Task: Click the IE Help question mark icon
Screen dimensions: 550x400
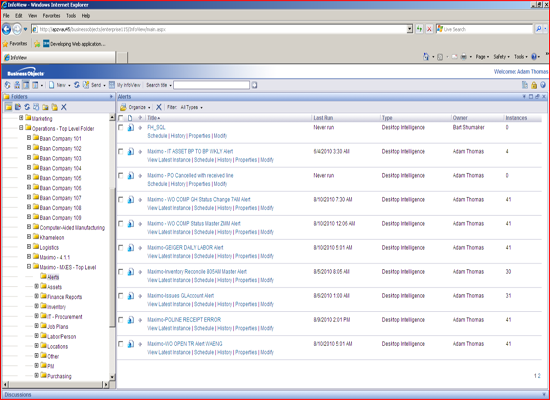Action: point(534,57)
